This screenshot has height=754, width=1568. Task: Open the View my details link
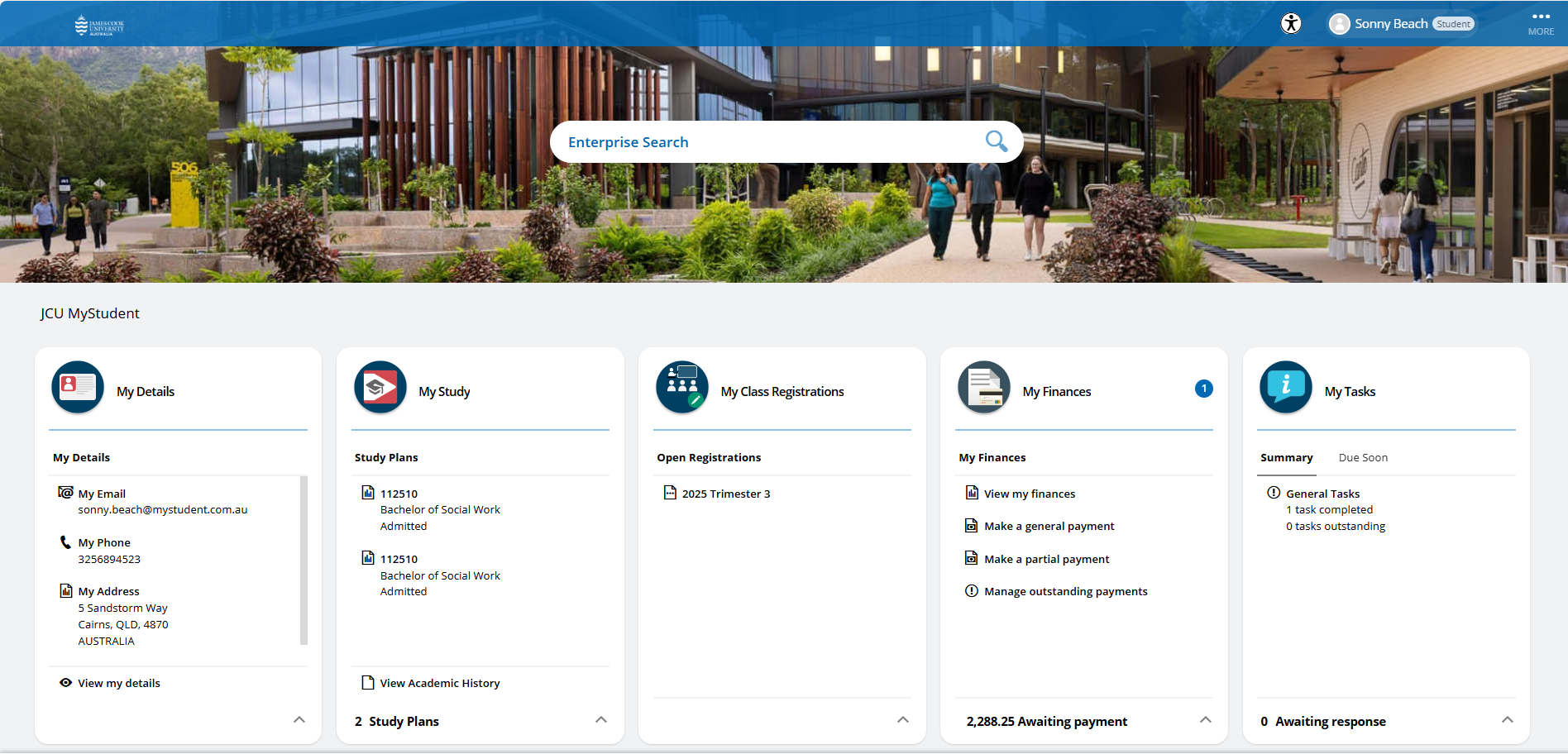119,684
